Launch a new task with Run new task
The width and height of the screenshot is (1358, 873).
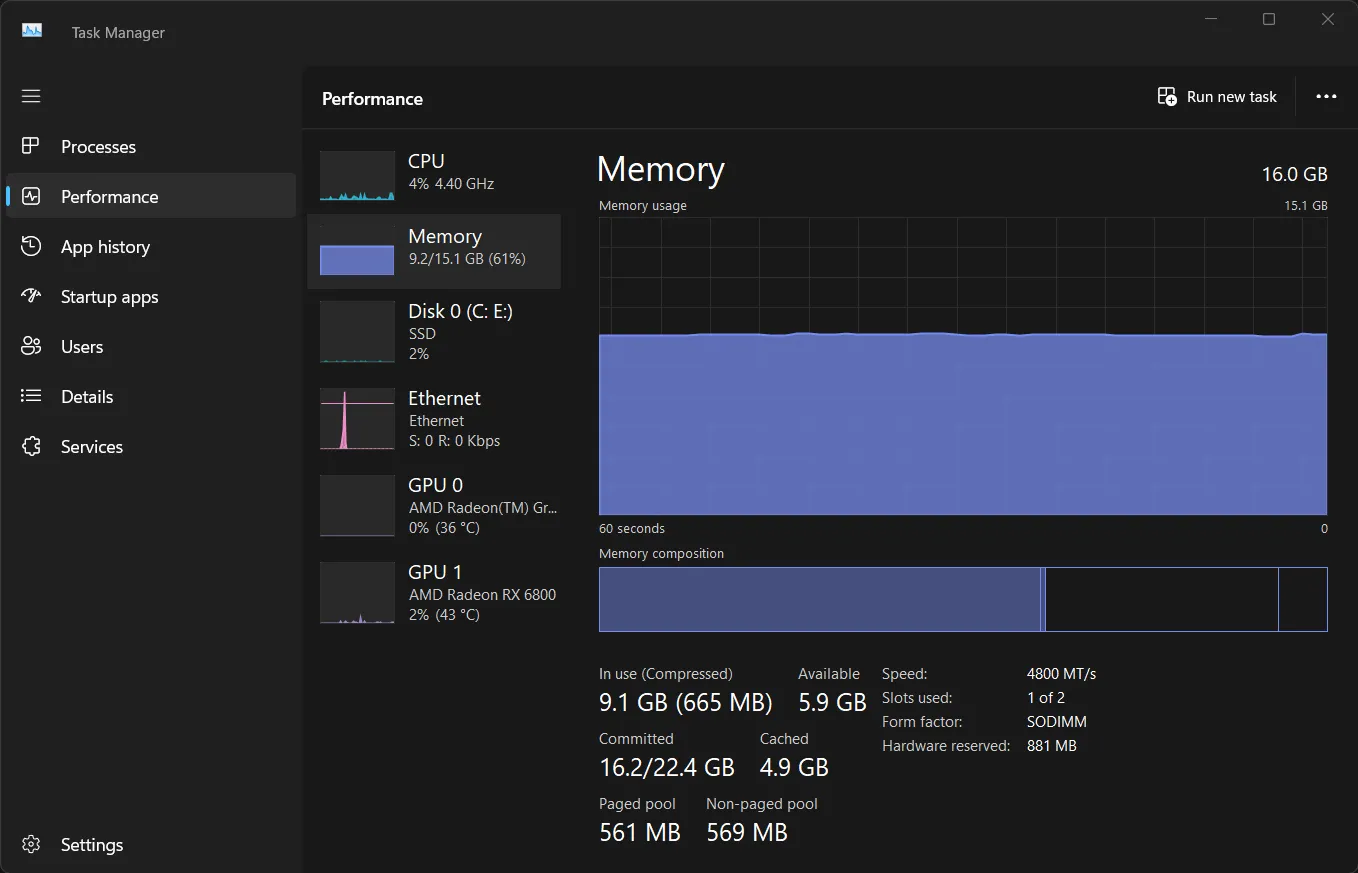(x=1216, y=96)
